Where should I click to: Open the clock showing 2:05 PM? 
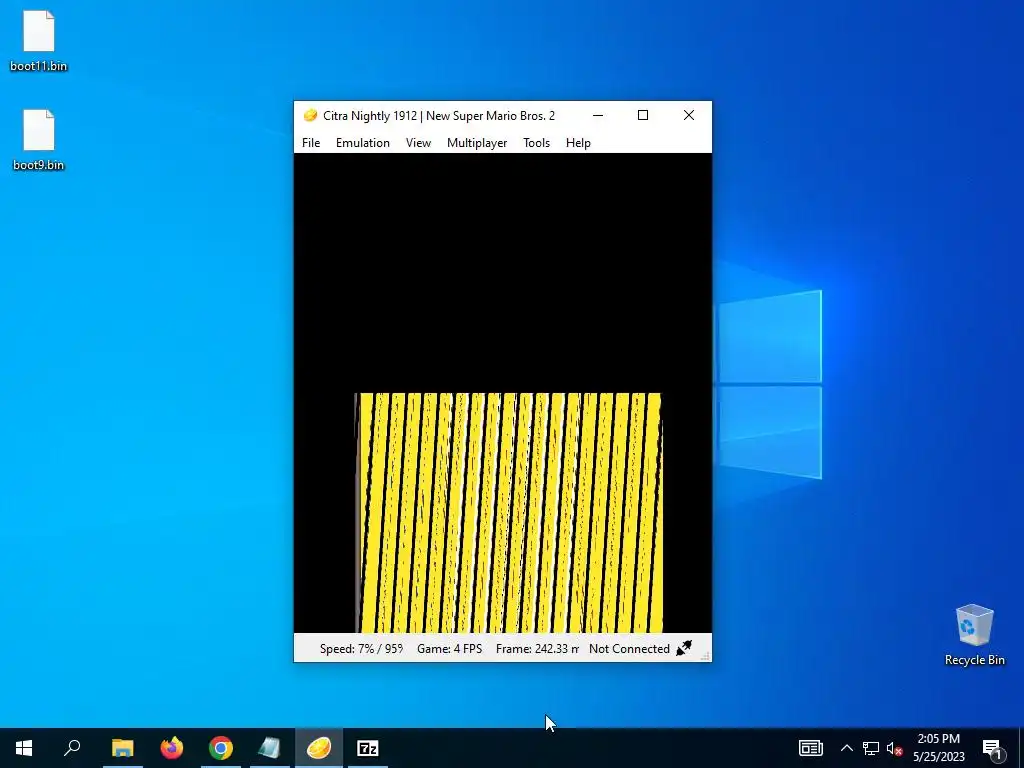point(938,748)
